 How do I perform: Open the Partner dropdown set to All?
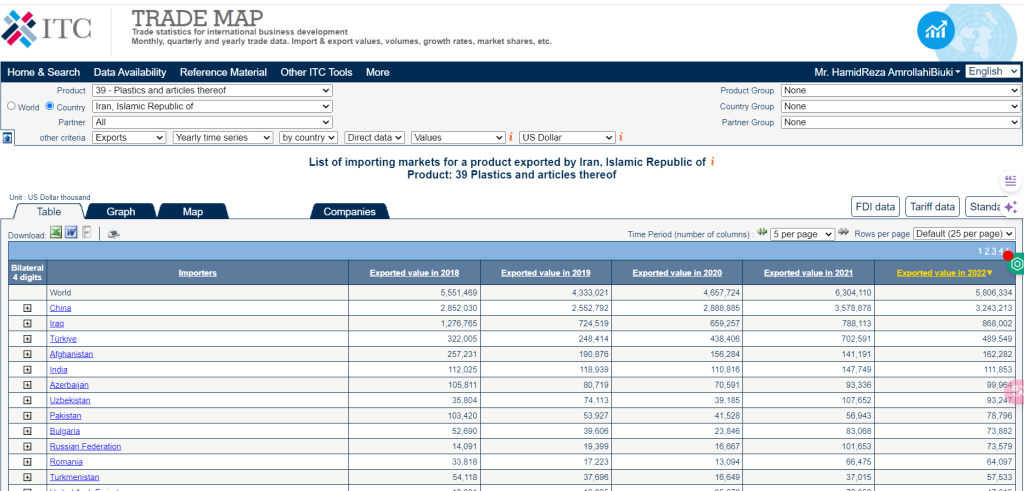coord(212,122)
